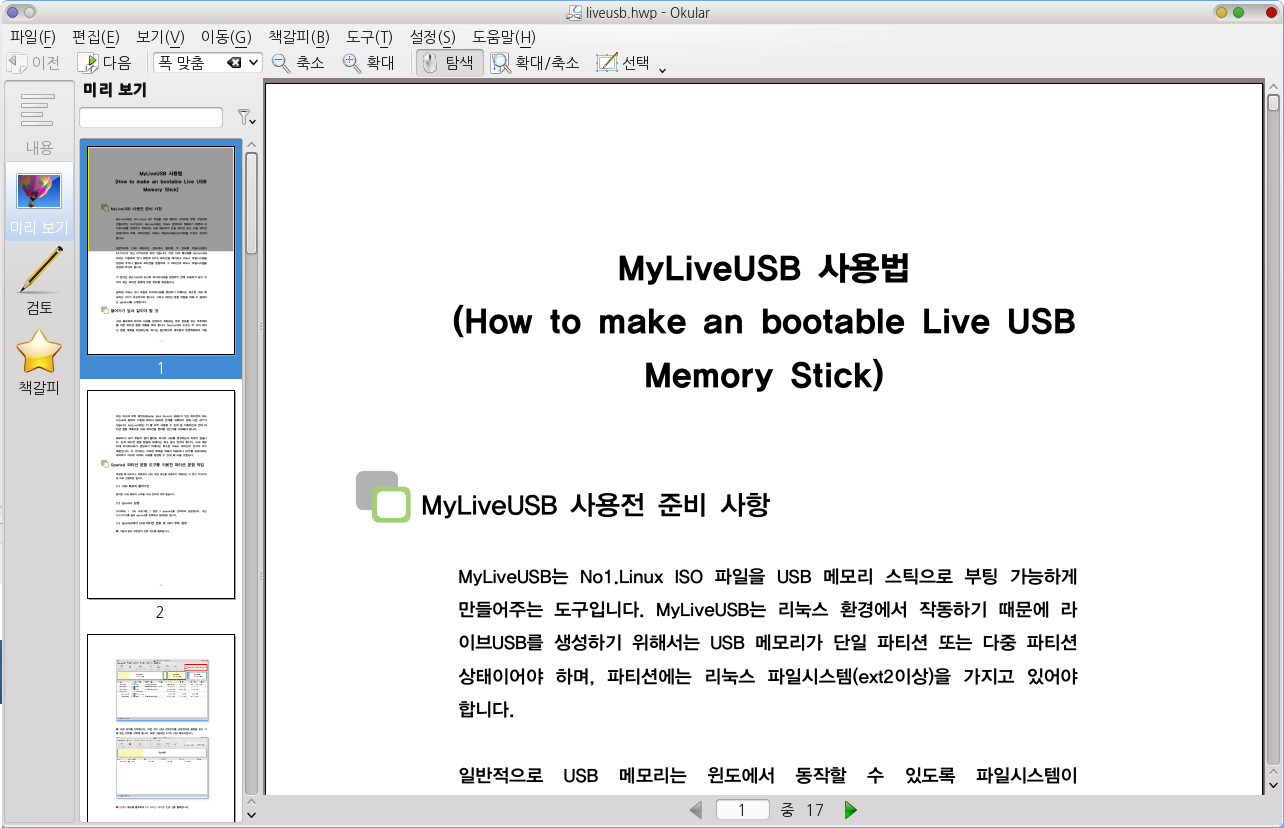Activate the 탐색 browse tool
The width and height of the screenshot is (1284, 828).
[449, 62]
